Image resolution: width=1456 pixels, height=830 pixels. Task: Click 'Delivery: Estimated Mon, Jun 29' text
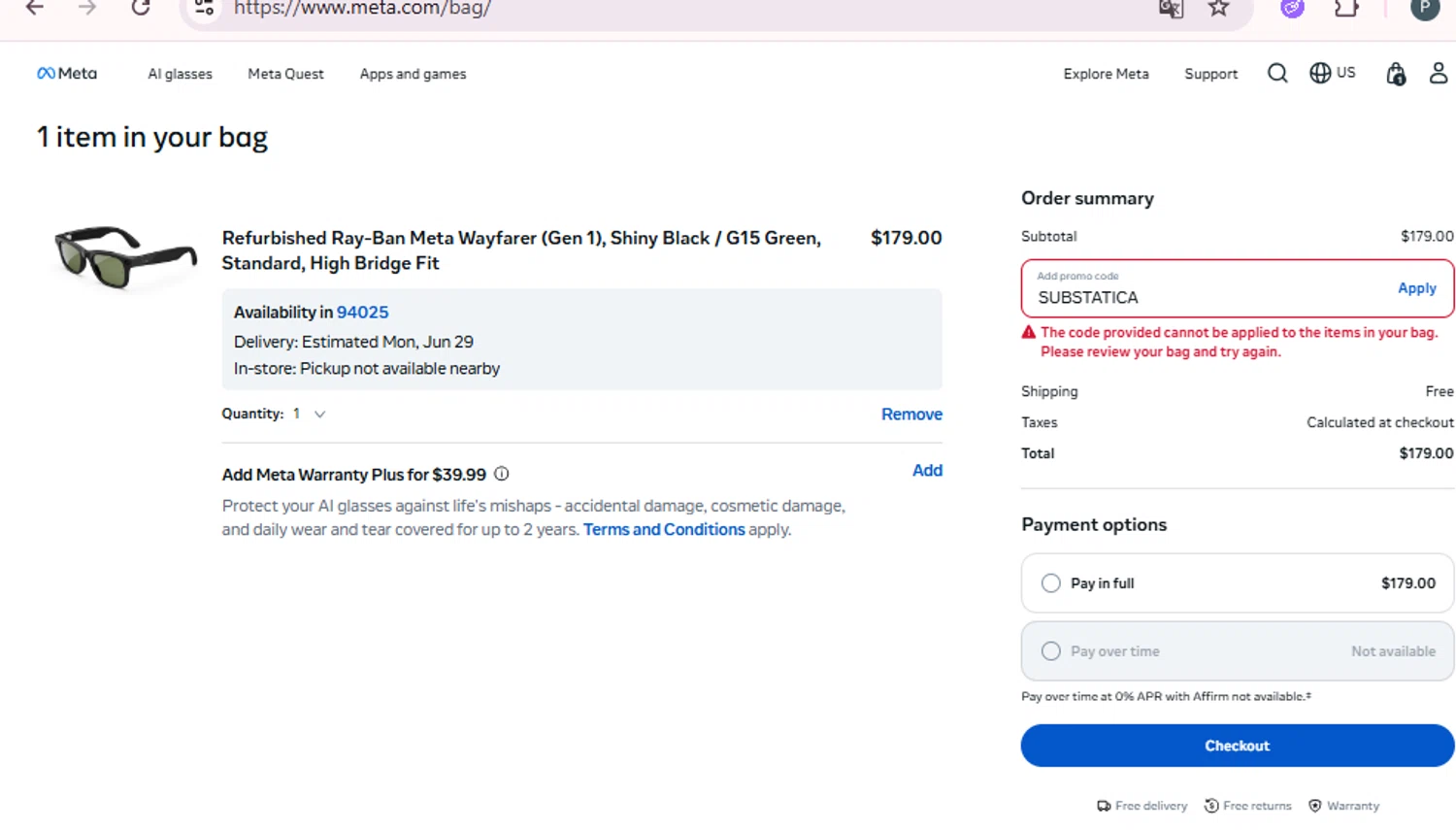(353, 342)
